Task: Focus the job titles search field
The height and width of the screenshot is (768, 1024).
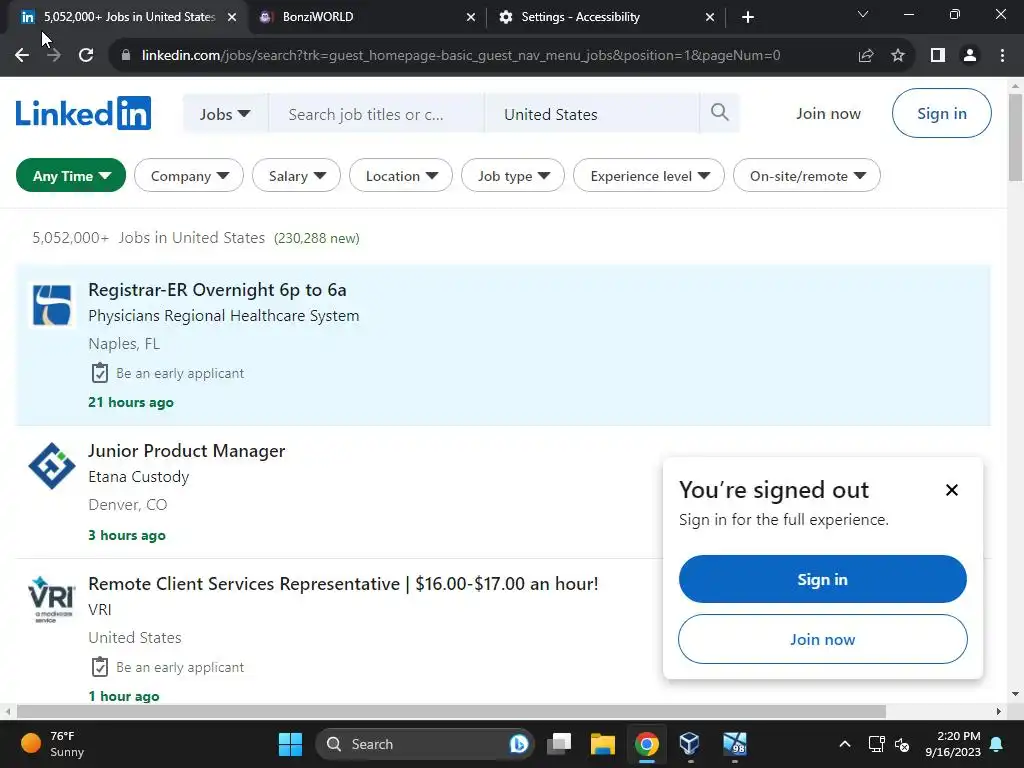Action: coord(376,114)
